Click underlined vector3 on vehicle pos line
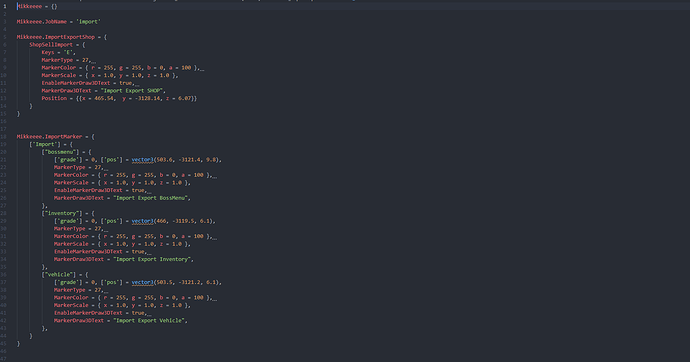690x362 pixels. click(143, 282)
